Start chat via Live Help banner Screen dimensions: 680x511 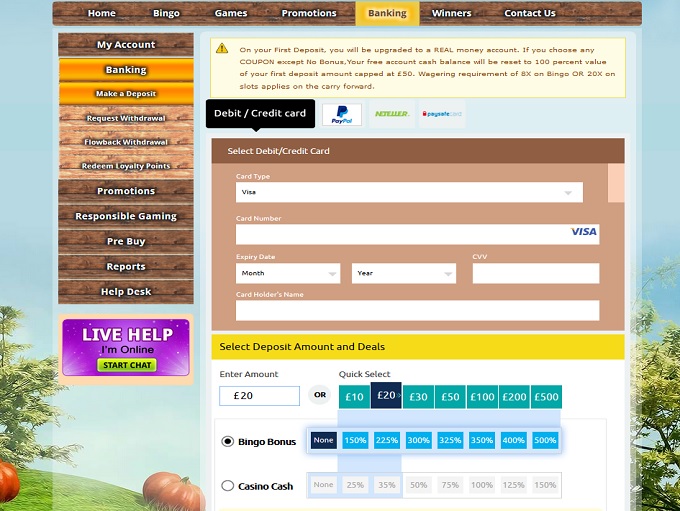[126, 365]
